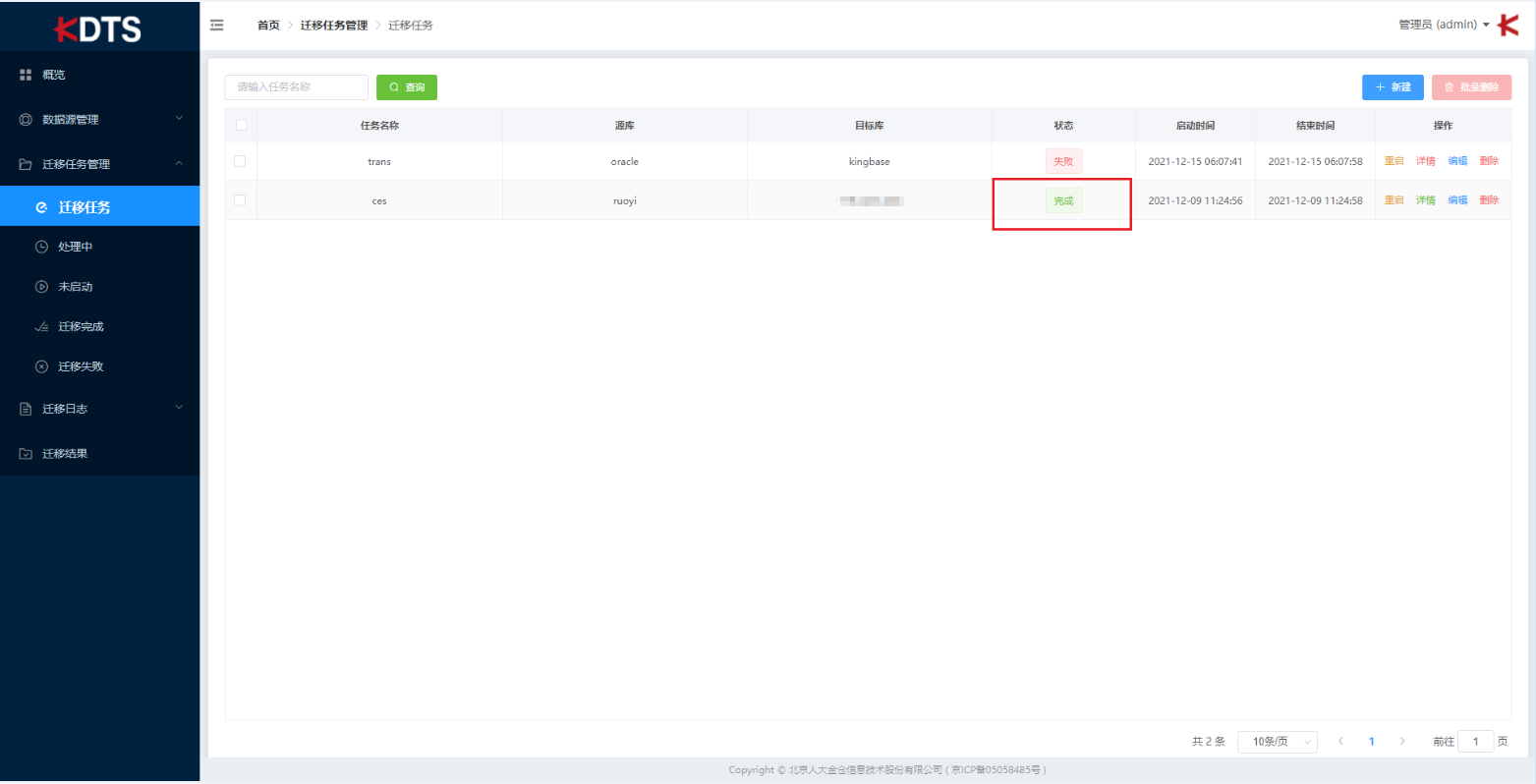Open 迁移完成 checklist icon item

[41, 326]
